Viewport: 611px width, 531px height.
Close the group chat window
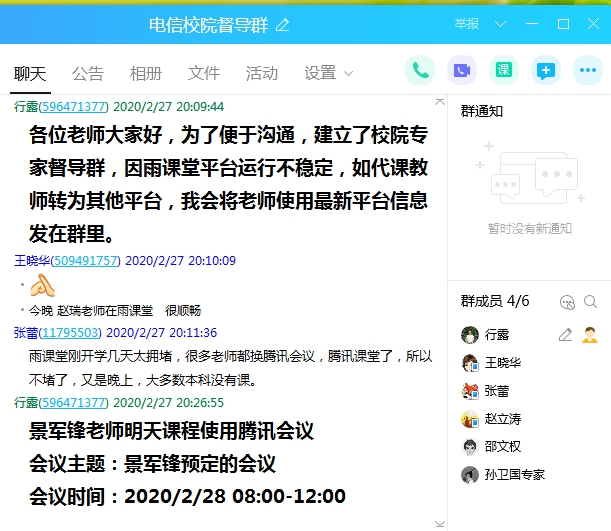(593, 24)
